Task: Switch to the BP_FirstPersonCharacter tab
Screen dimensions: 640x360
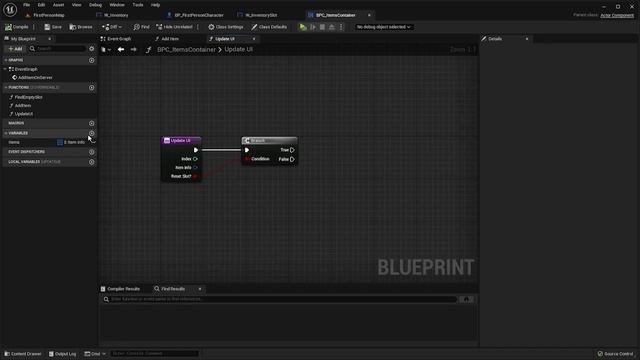Action: click(199, 15)
